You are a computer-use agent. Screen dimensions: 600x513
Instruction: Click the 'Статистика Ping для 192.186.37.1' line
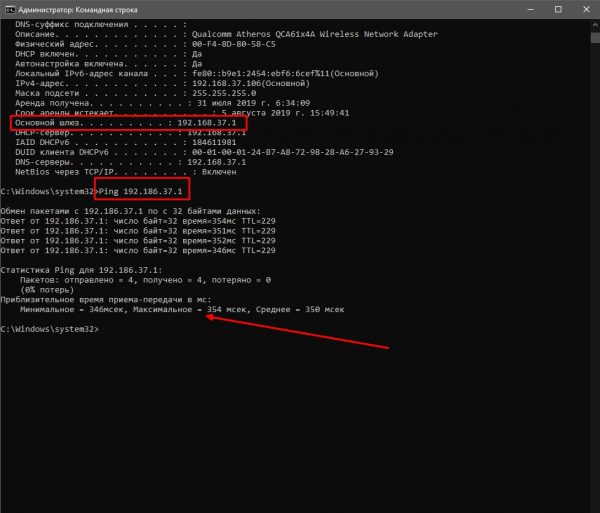(x=81, y=270)
